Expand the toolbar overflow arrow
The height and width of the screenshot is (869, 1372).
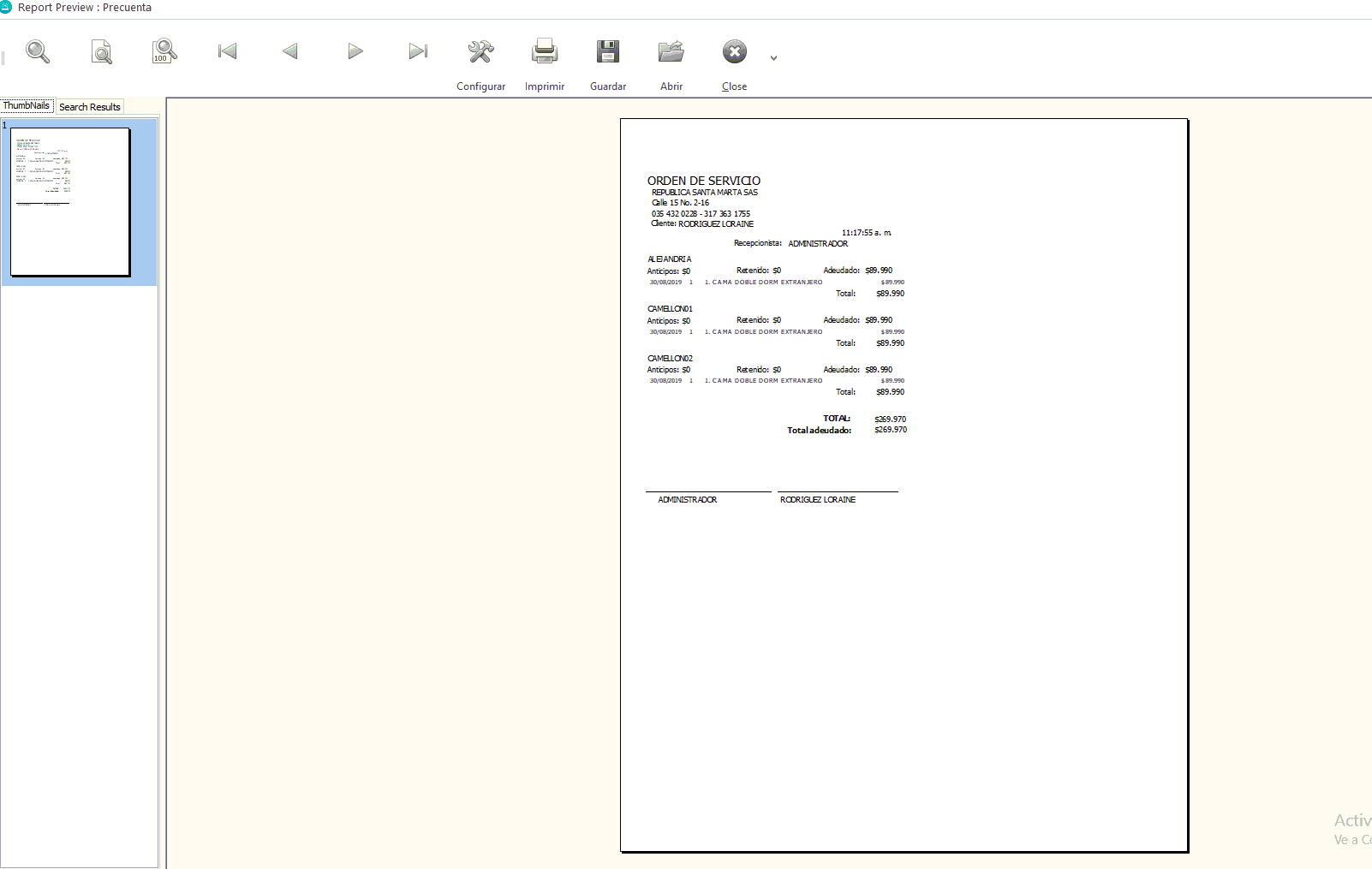(x=773, y=58)
